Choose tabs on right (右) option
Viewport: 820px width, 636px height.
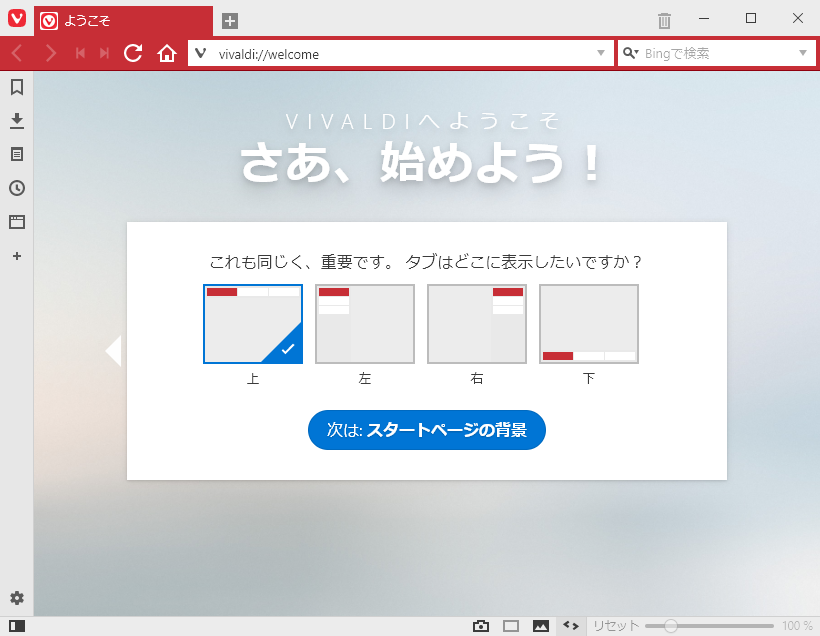click(x=477, y=324)
